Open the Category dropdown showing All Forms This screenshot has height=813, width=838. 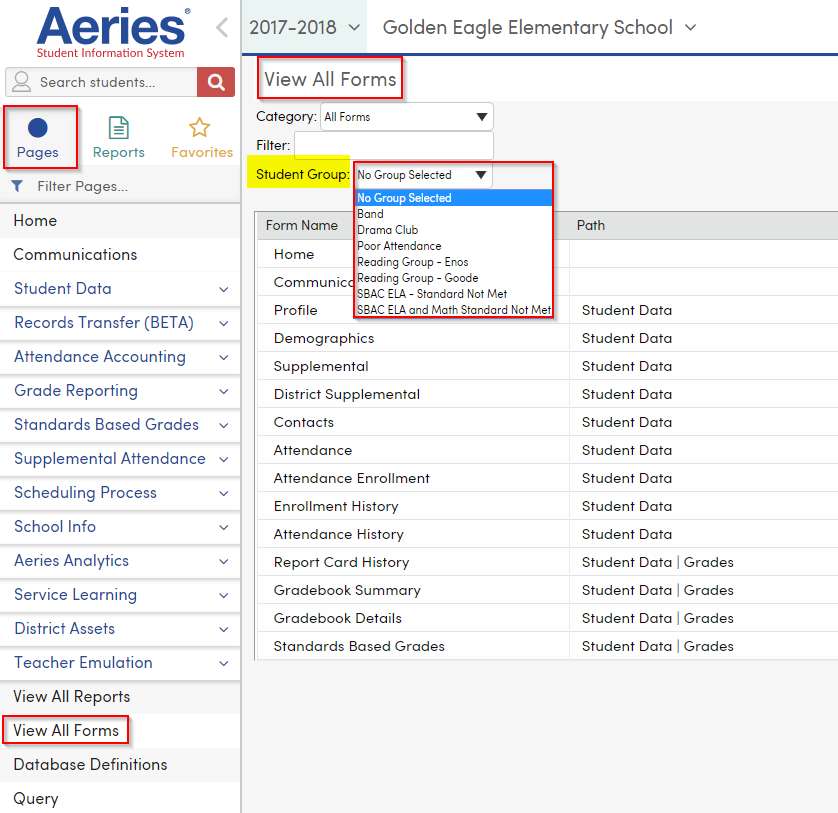[x=405, y=116]
